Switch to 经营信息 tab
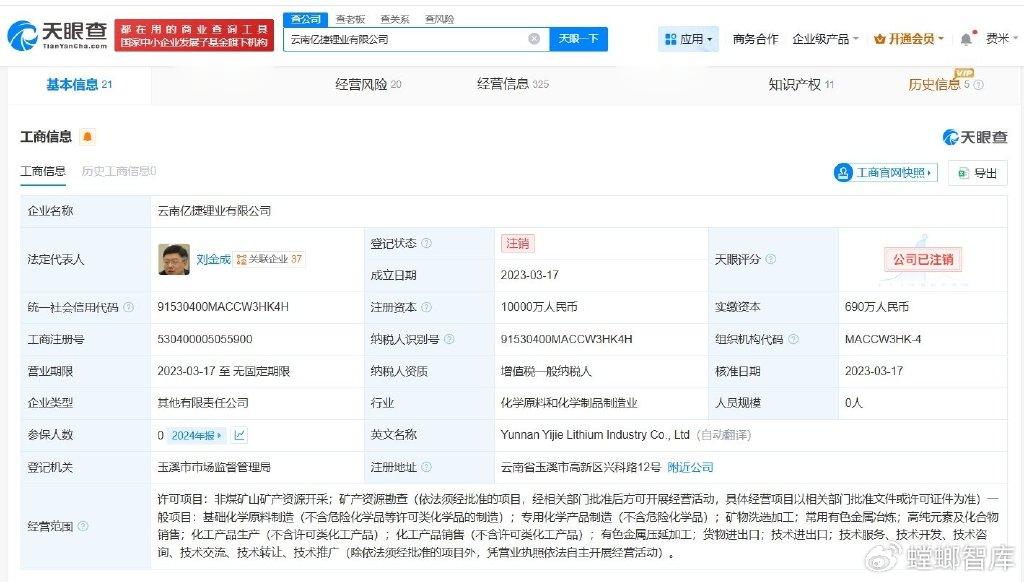 tap(513, 84)
